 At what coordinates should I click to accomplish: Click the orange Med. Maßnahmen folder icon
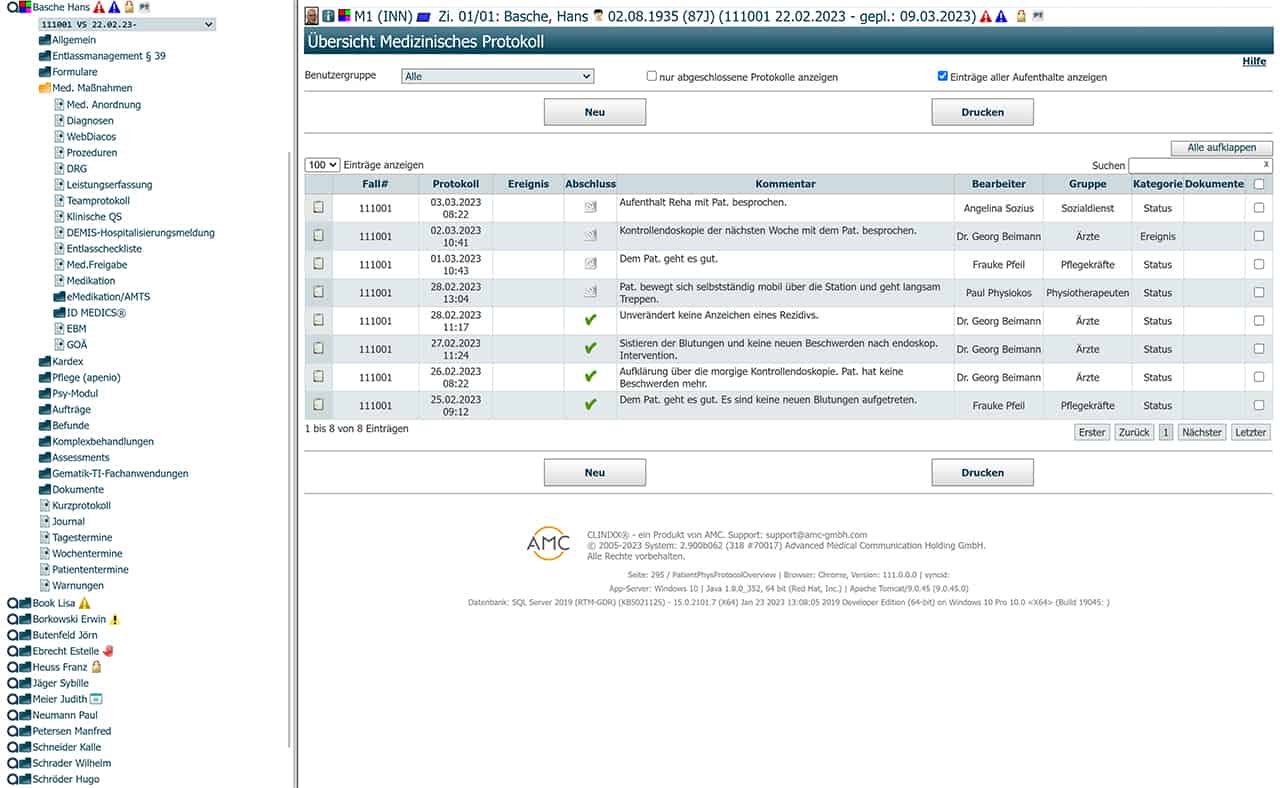44,88
